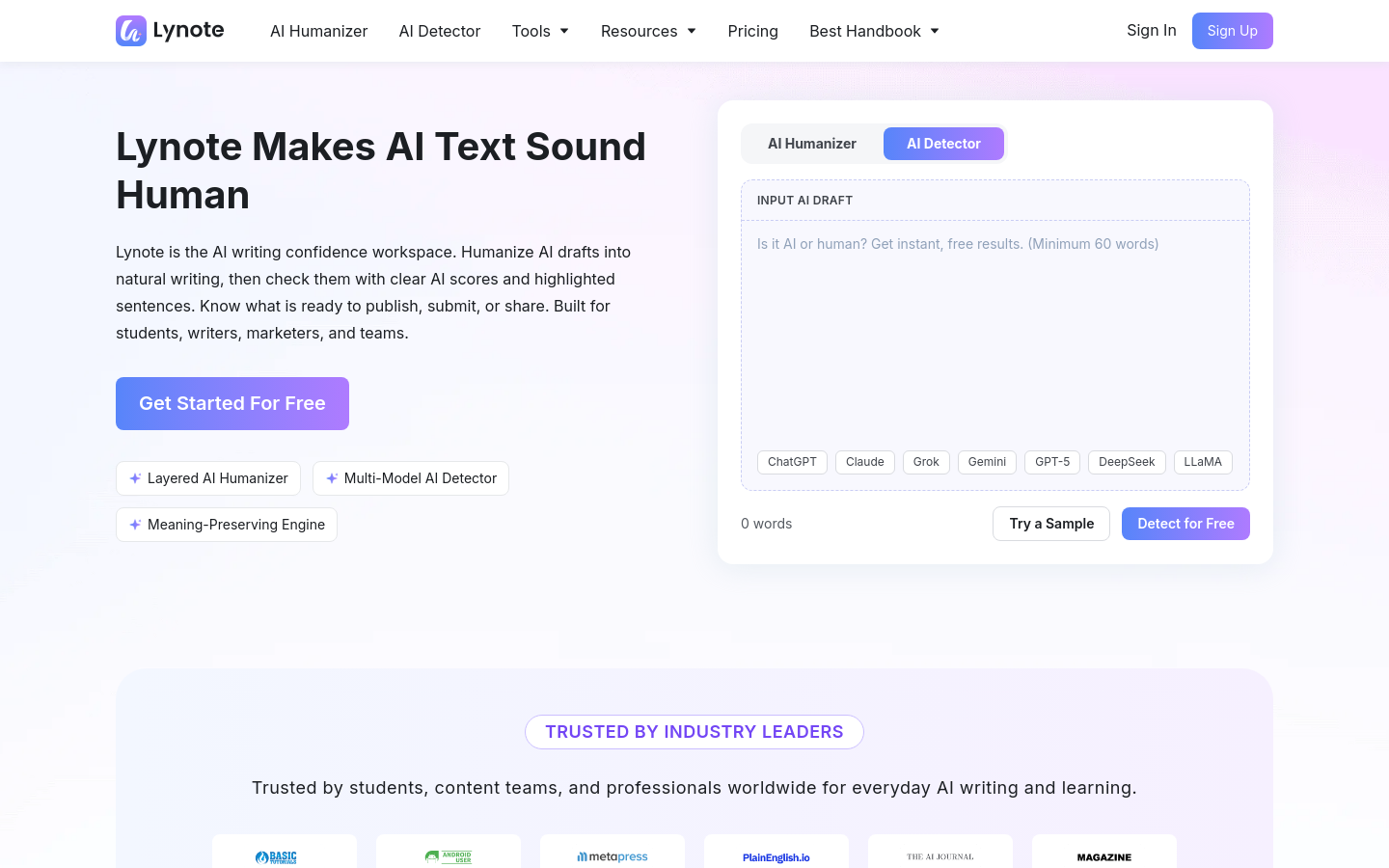Image resolution: width=1389 pixels, height=868 pixels.
Task: Open the AI Detector nav link
Action: click(440, 31)
